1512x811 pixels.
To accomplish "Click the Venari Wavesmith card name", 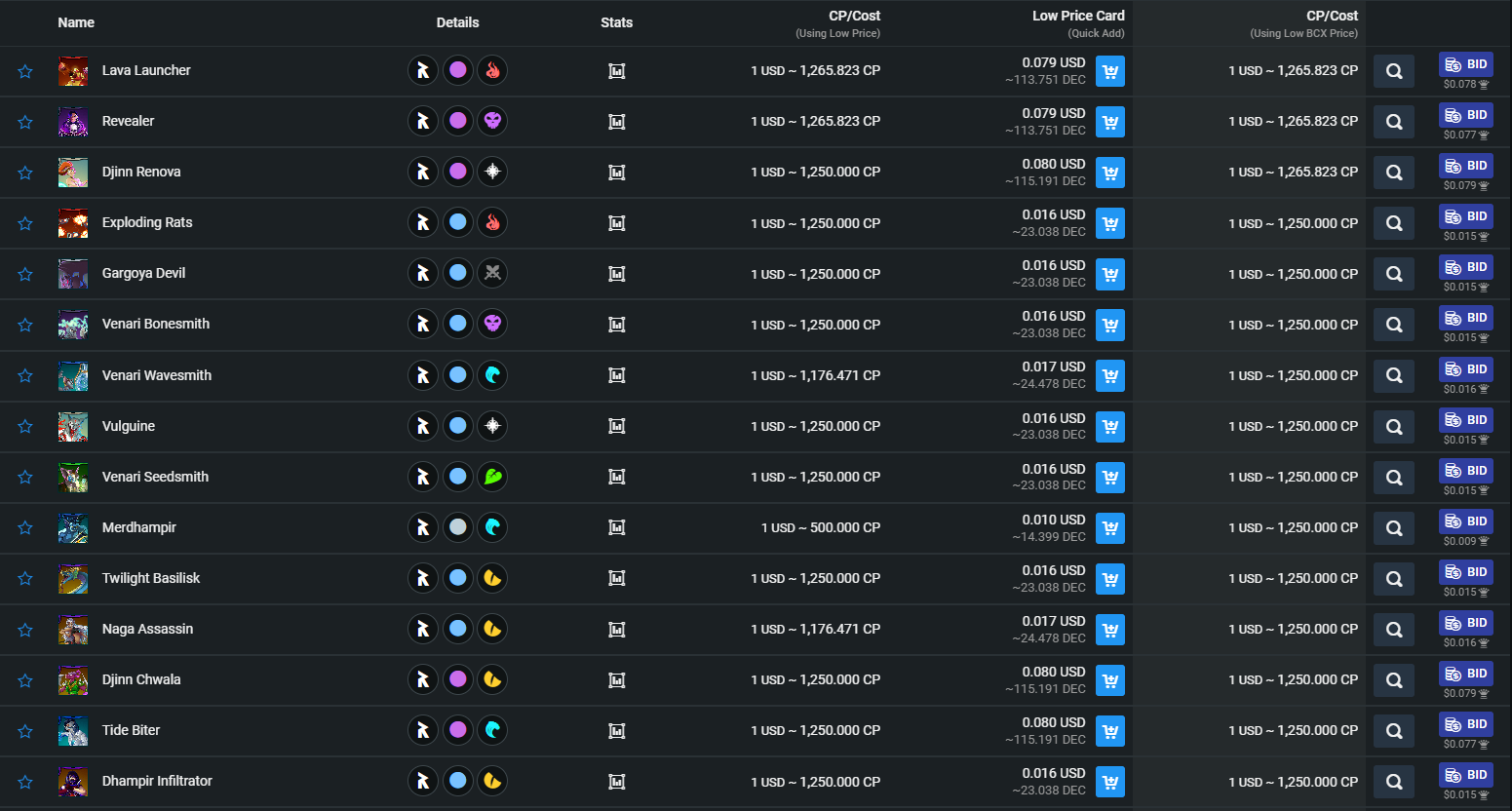I will [x=157, y=375].
